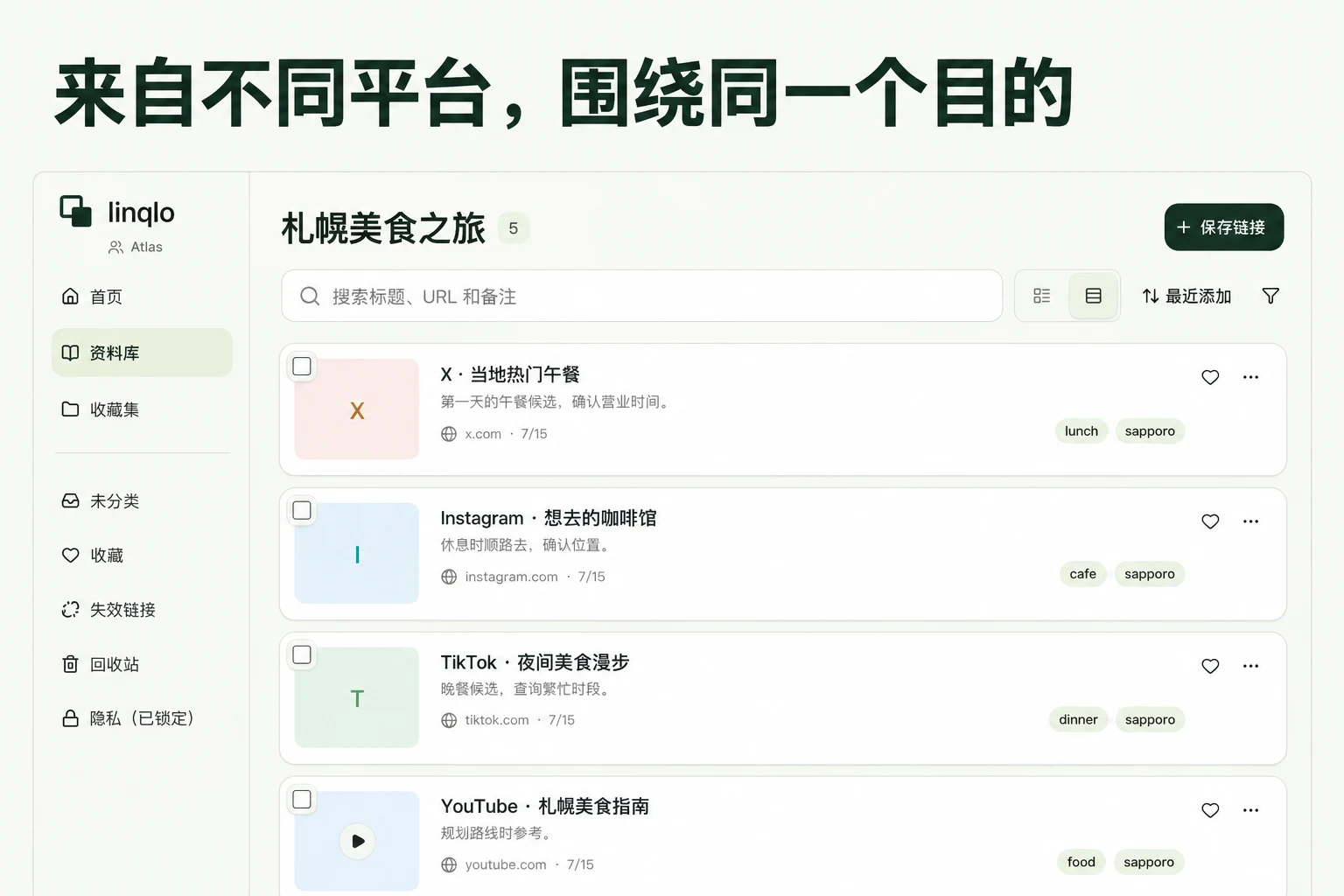The height and width of the screenshot is (896, 1344).
Task: Open the 最近添加 sort dropdown
Action: (x=1186, y=296)
